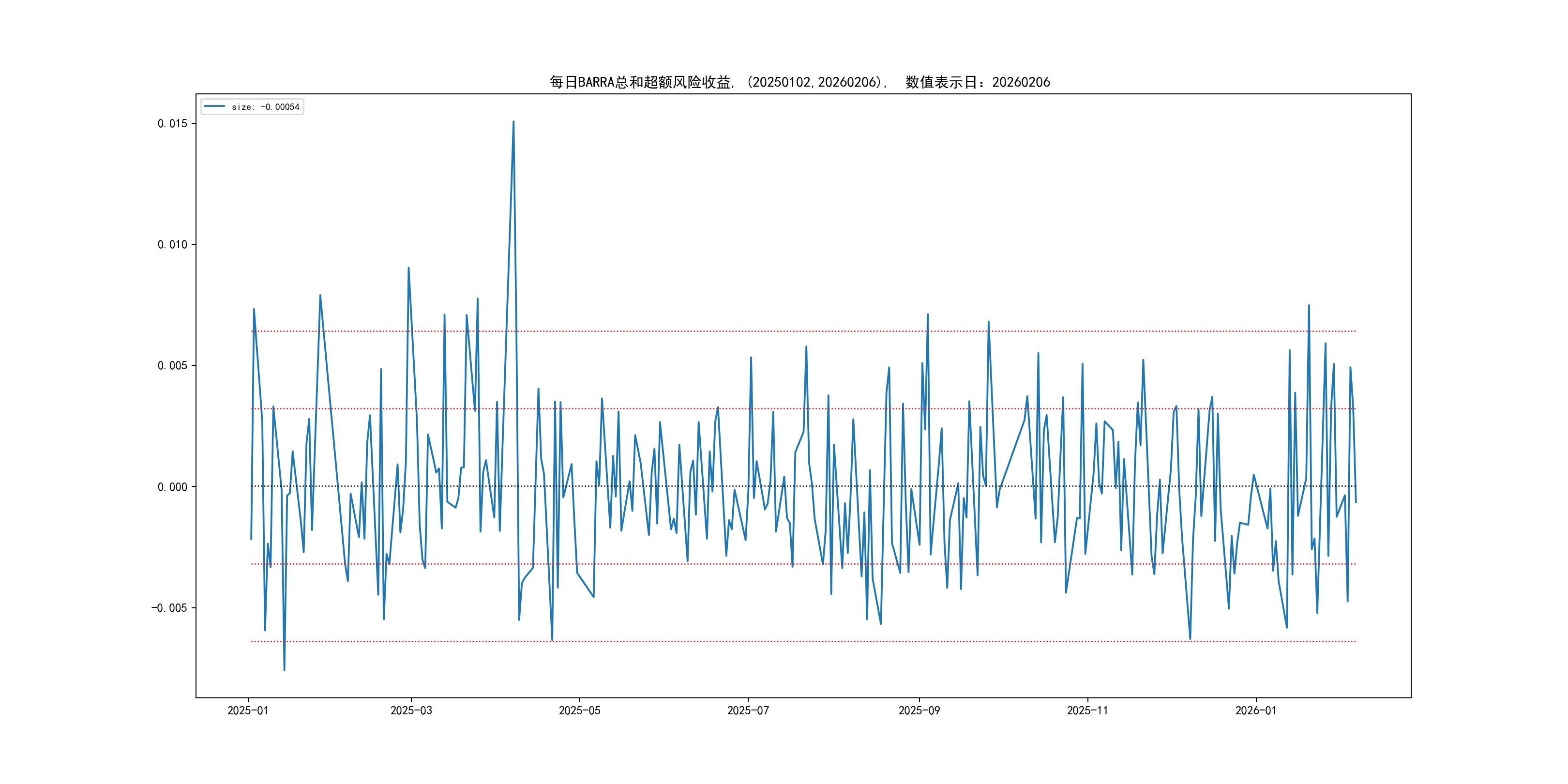Click the 2025-03 x-axis label

411,711
